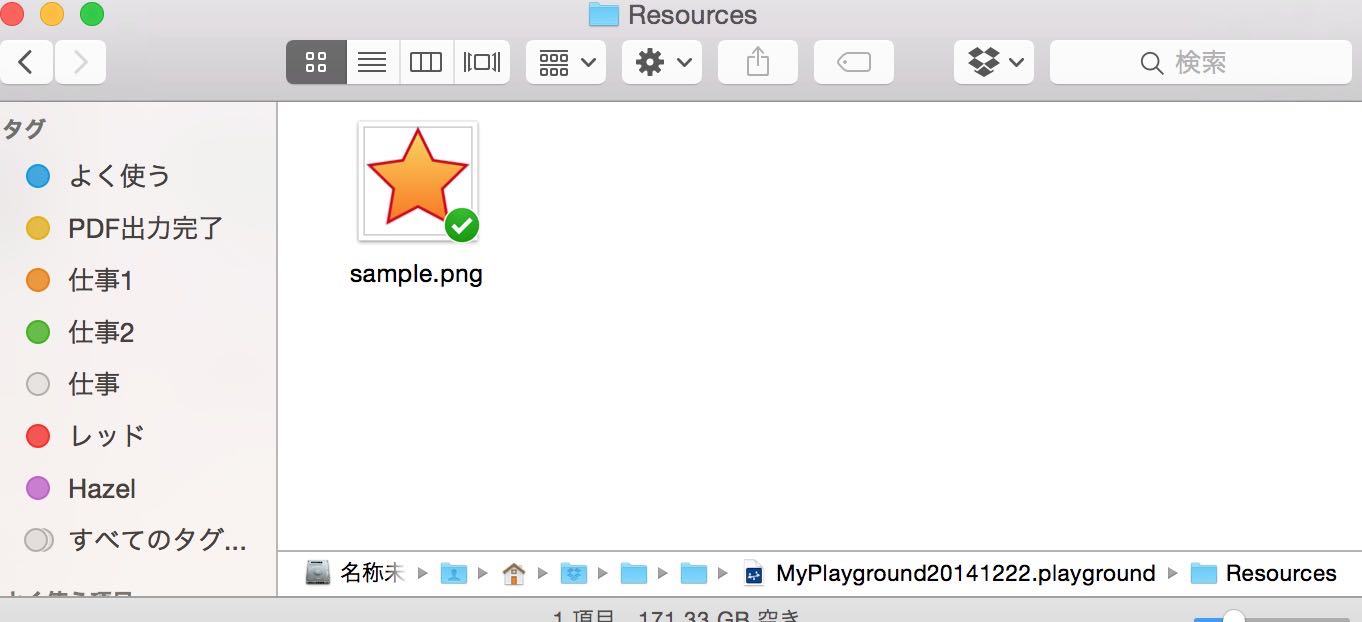Image resolution: width=1362 pixels, height=622 pixels.
Task: Open the Action gear dropdown menu
Action: point(662,63)
